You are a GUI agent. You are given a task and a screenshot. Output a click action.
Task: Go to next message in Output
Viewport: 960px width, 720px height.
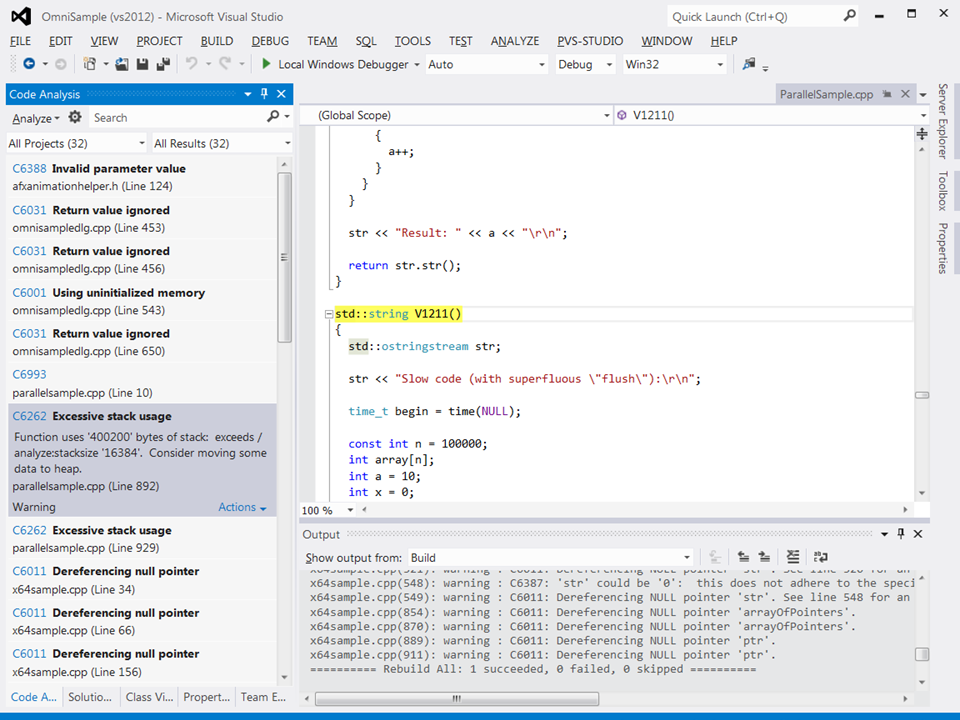[765, 557]
